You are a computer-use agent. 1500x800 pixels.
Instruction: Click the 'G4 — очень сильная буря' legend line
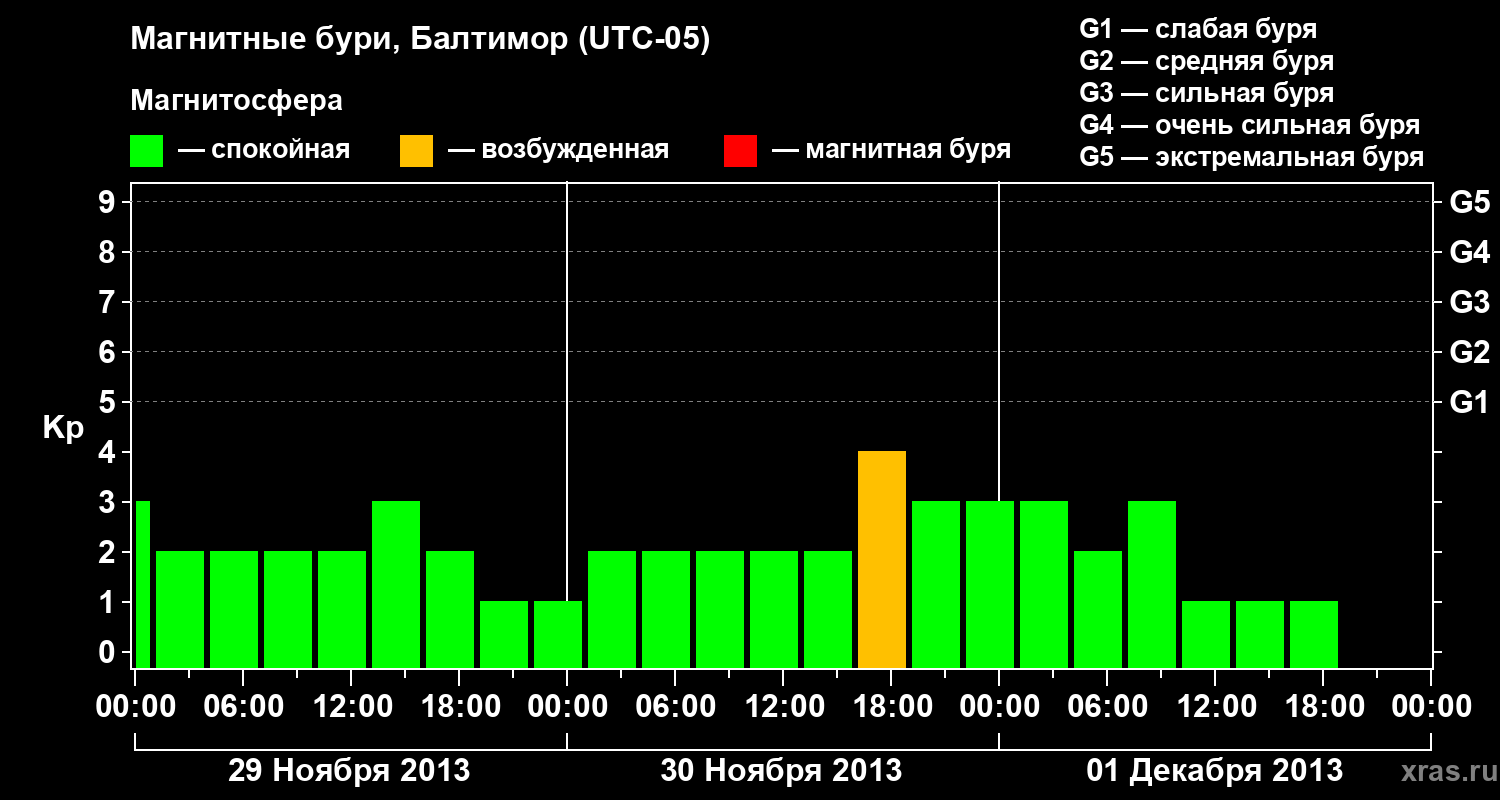click(1249, 125)
